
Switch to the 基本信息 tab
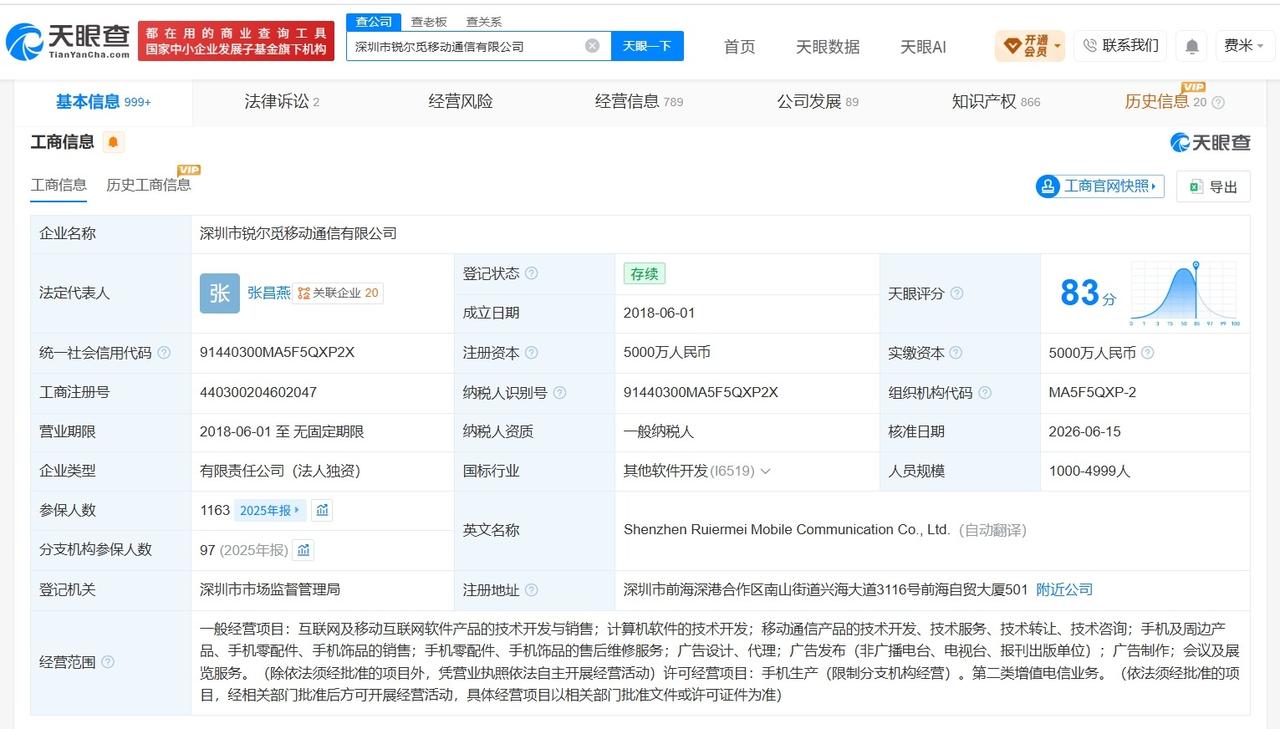click(103, 101)
